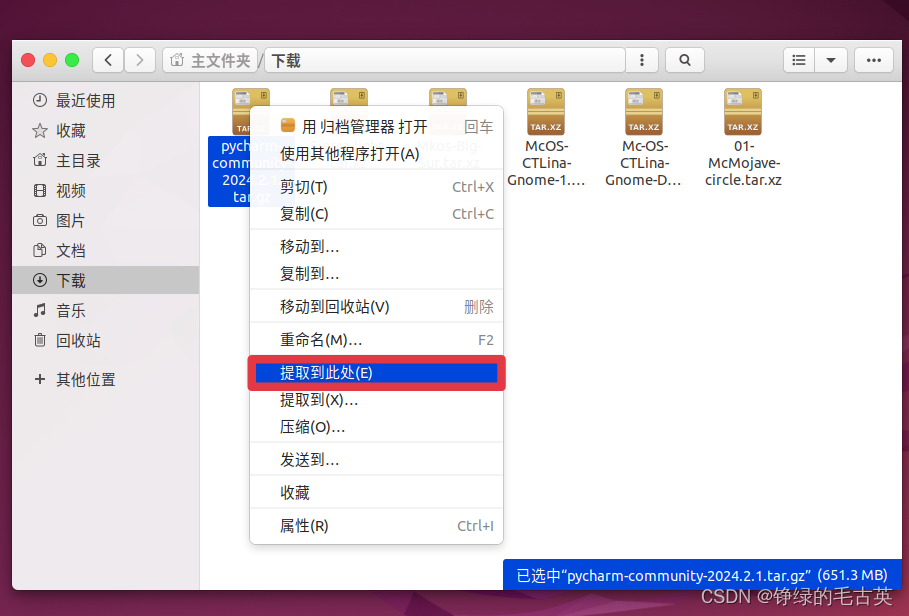Screen dimensions: 909x616
Task: Open the three-dot hamburger menu
Action: pos(874,60)
